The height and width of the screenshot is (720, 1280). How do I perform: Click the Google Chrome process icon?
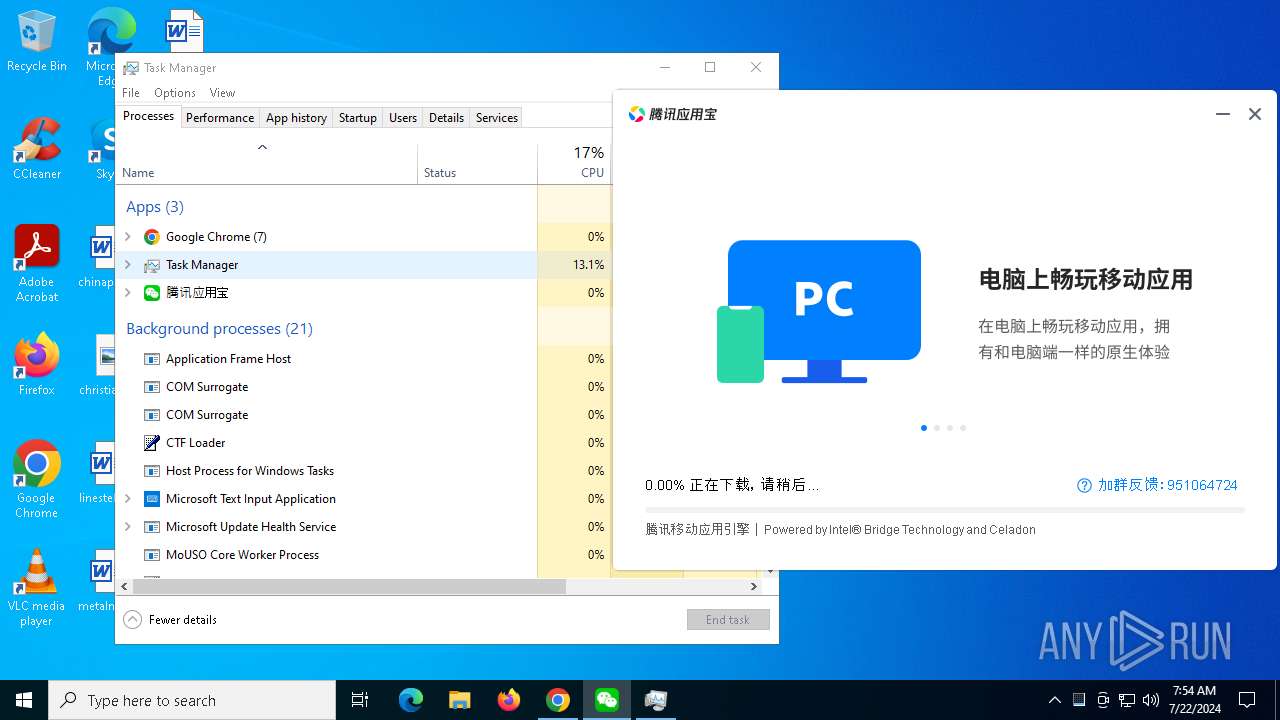(x=152, y=237)
